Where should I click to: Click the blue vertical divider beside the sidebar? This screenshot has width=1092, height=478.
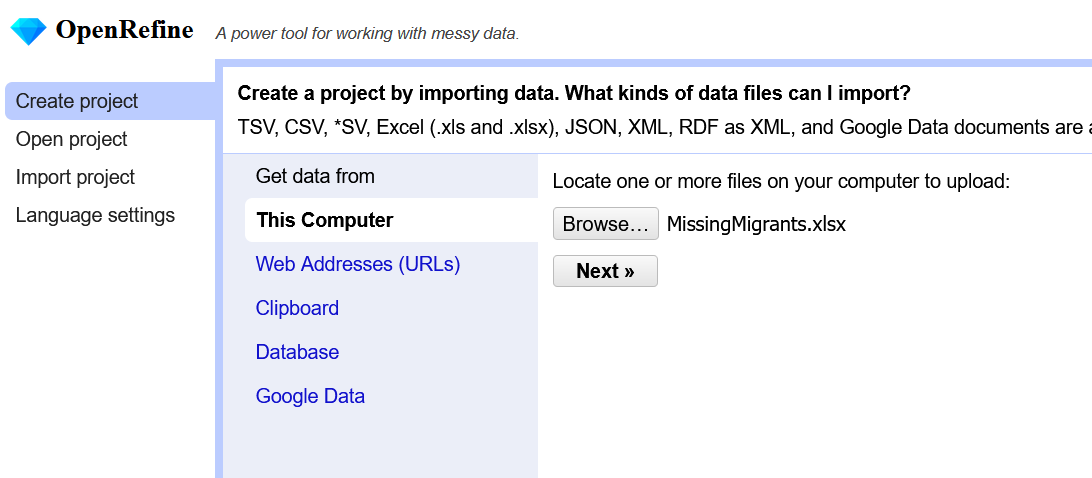pos(219,300)
